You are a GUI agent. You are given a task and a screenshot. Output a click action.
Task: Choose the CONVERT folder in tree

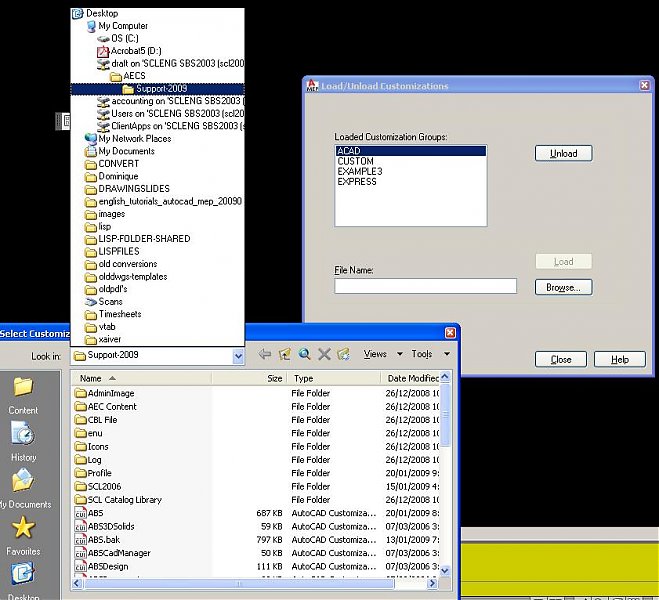pos(112,164)
